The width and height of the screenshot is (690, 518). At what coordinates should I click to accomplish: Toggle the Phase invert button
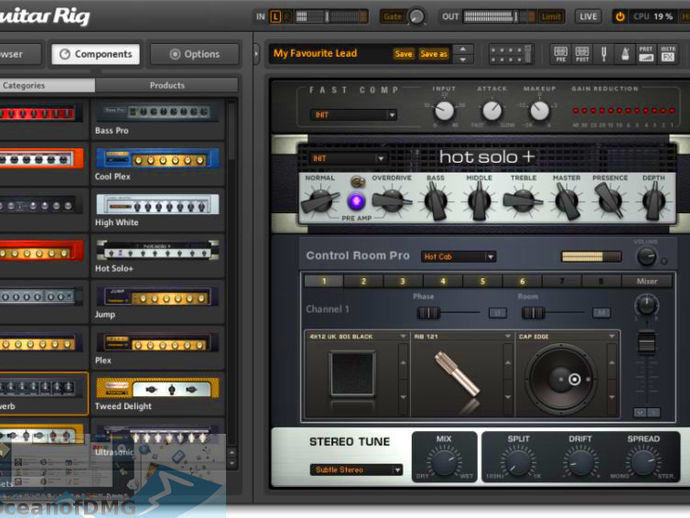[x=498, y=313]
